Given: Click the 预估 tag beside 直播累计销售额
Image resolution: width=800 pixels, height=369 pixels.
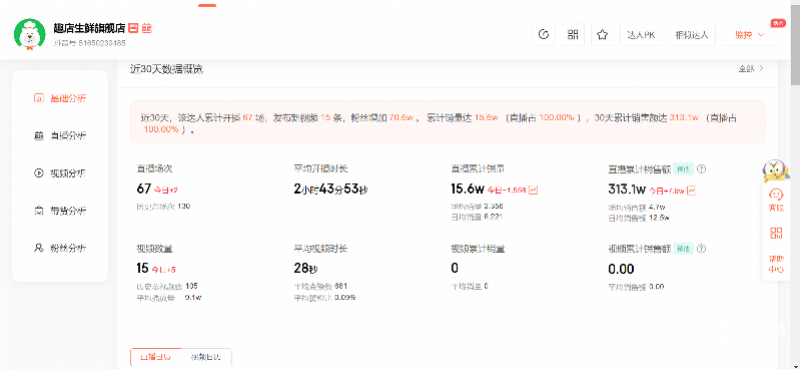Looking at the screenshot, I should [683, 169].
